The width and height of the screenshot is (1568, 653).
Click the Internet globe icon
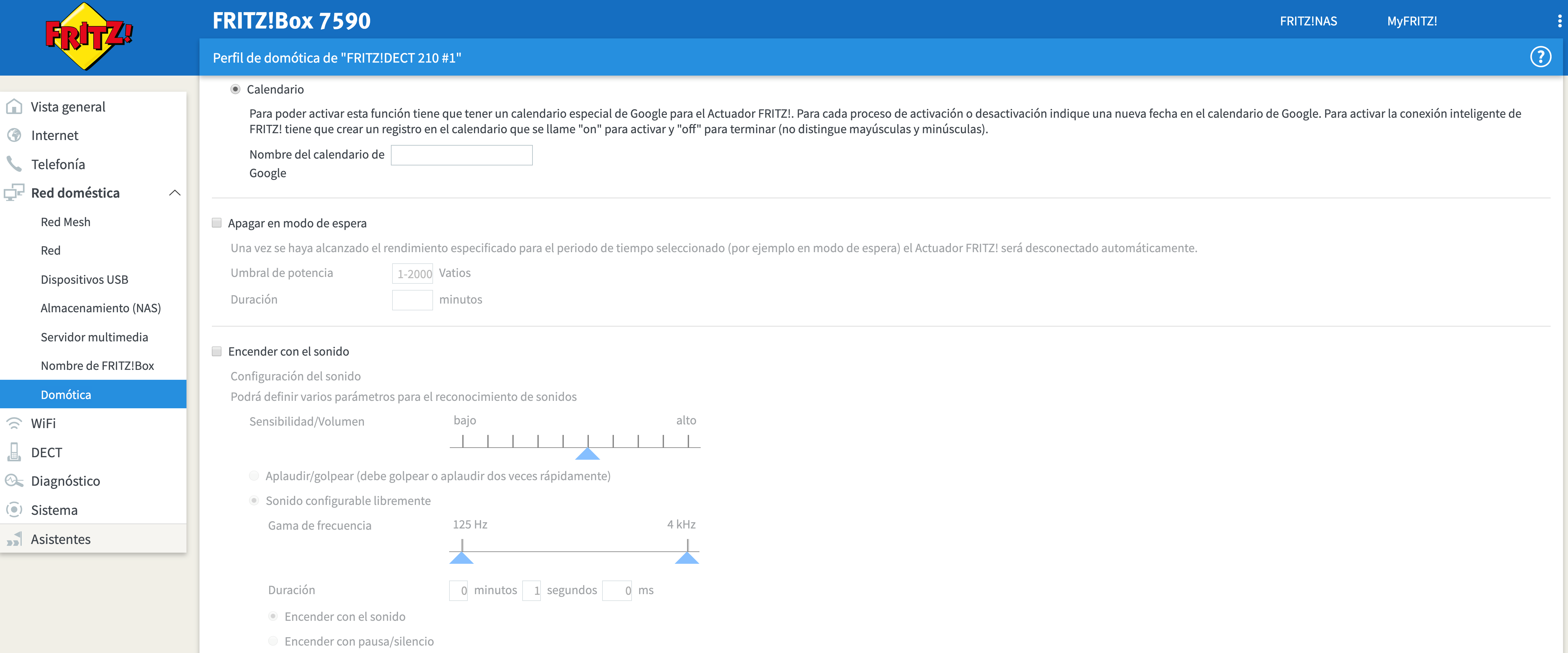tap(14, 135)
